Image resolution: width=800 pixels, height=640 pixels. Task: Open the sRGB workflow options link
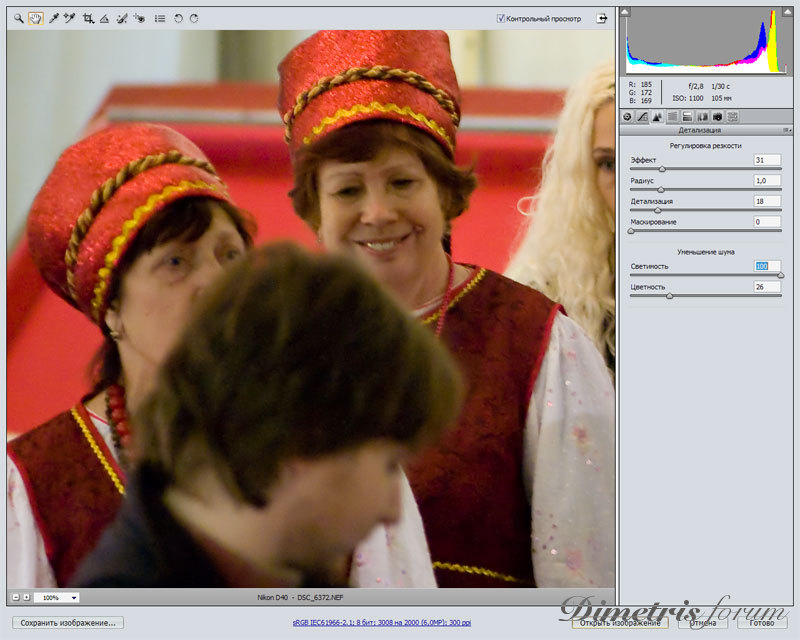(x=380, y=622)
